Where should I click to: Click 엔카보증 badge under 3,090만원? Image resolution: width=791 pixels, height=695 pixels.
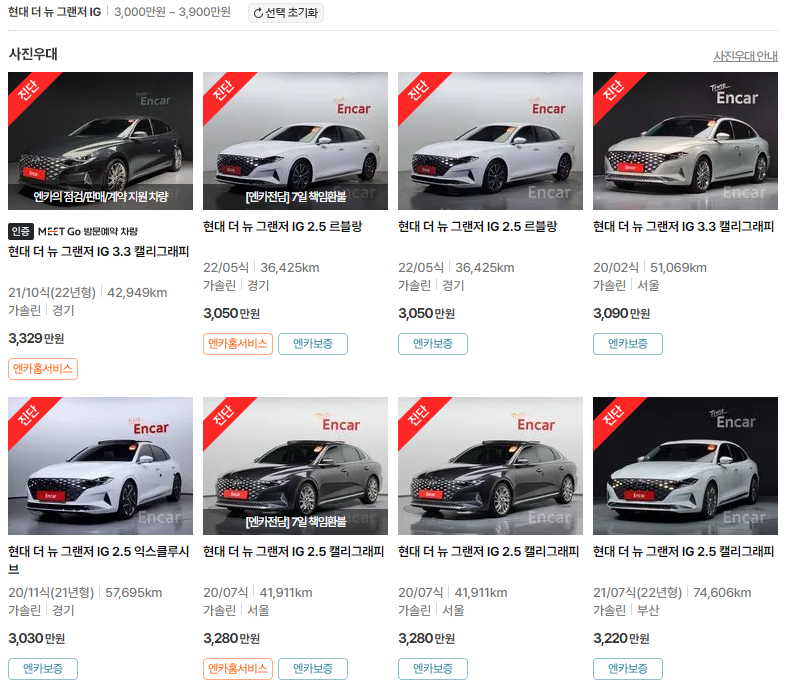628,344
